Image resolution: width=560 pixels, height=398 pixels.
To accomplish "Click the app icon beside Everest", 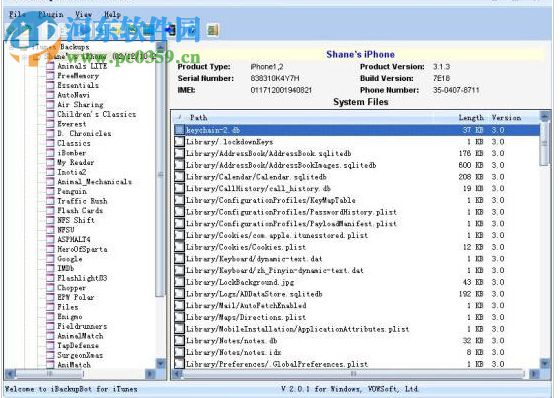I will 51,124.
